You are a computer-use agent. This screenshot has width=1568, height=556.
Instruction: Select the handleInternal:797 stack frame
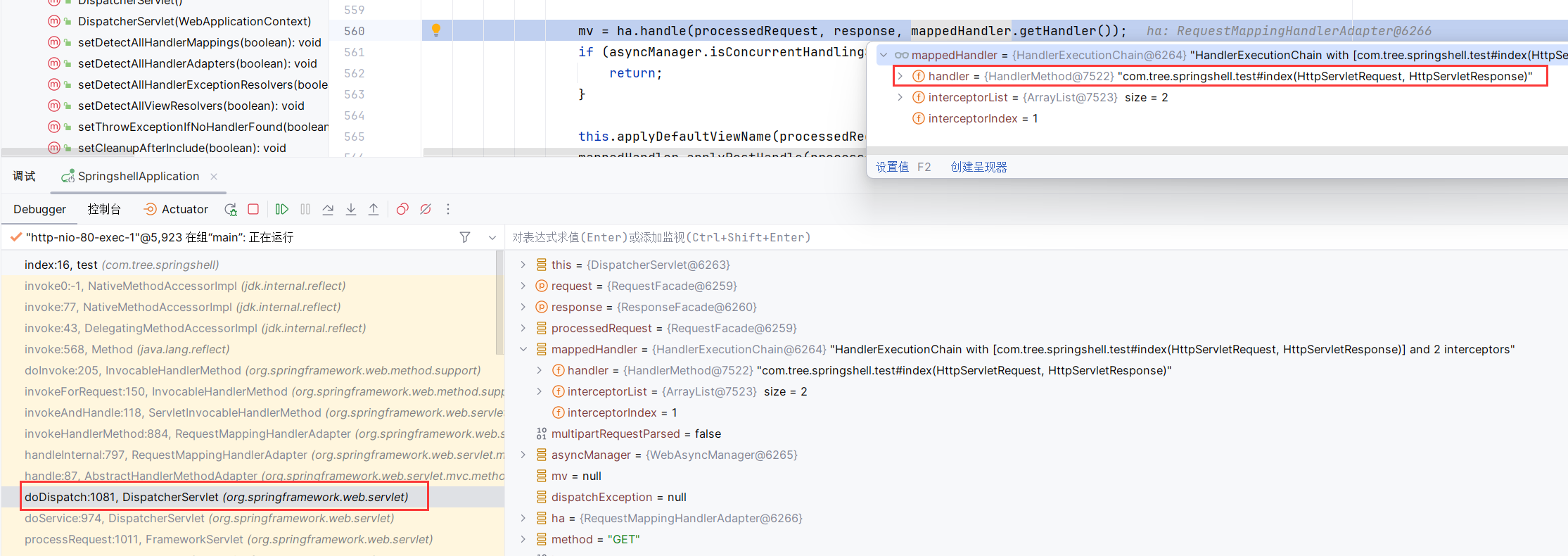(253, 455)
